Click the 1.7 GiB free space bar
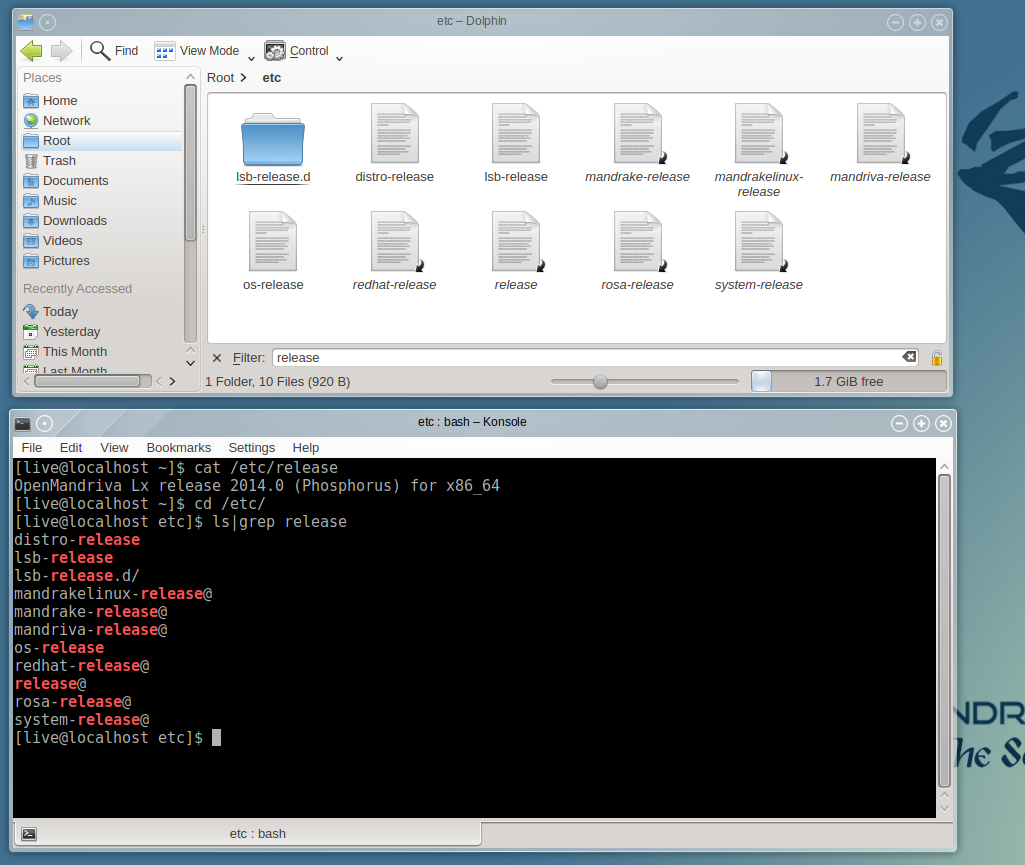The width and height of the screenshot is (1025, 865). pyautogui.click(x=849, y=381)
